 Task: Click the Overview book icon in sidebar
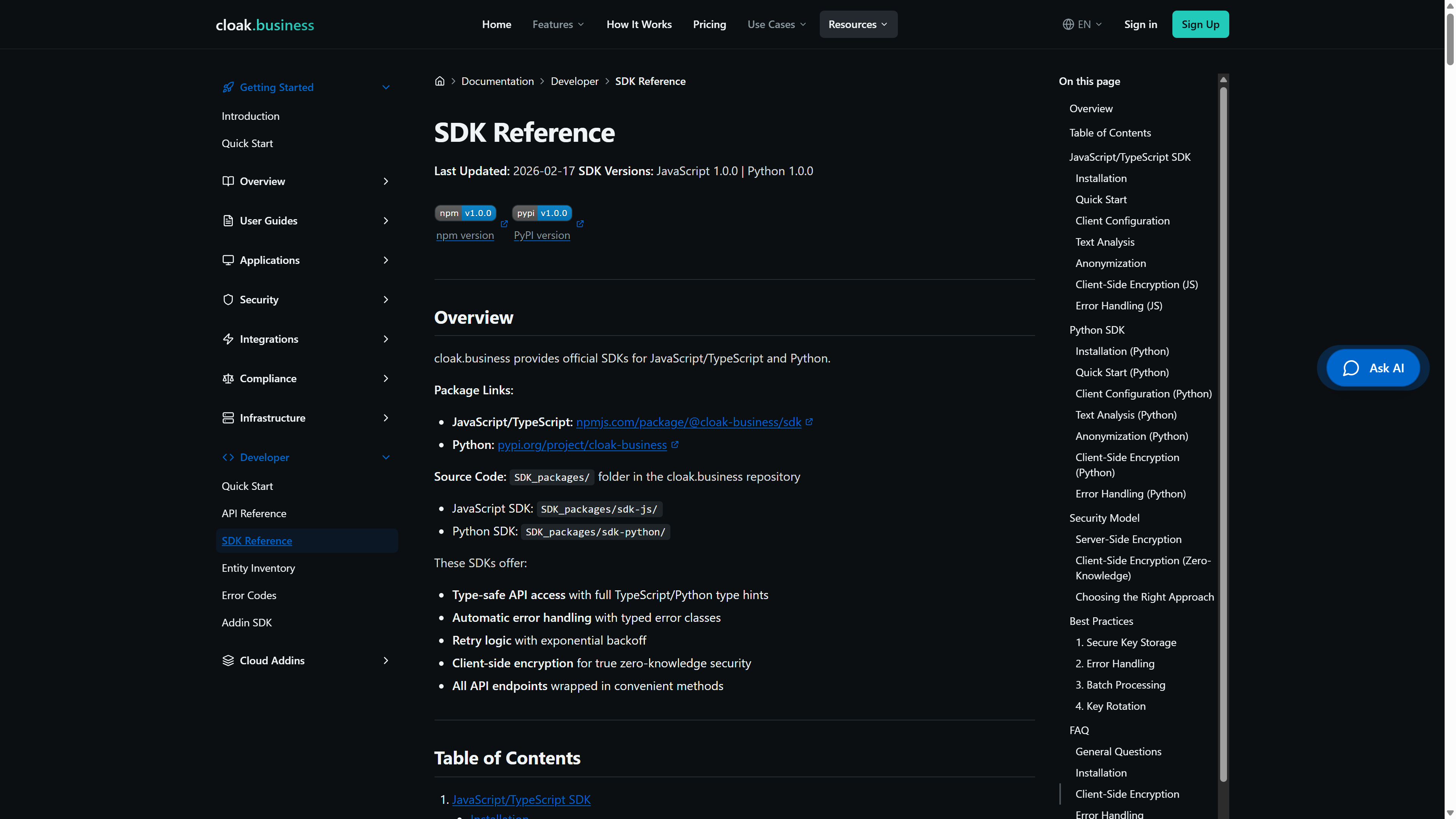[x=228, y=181]
